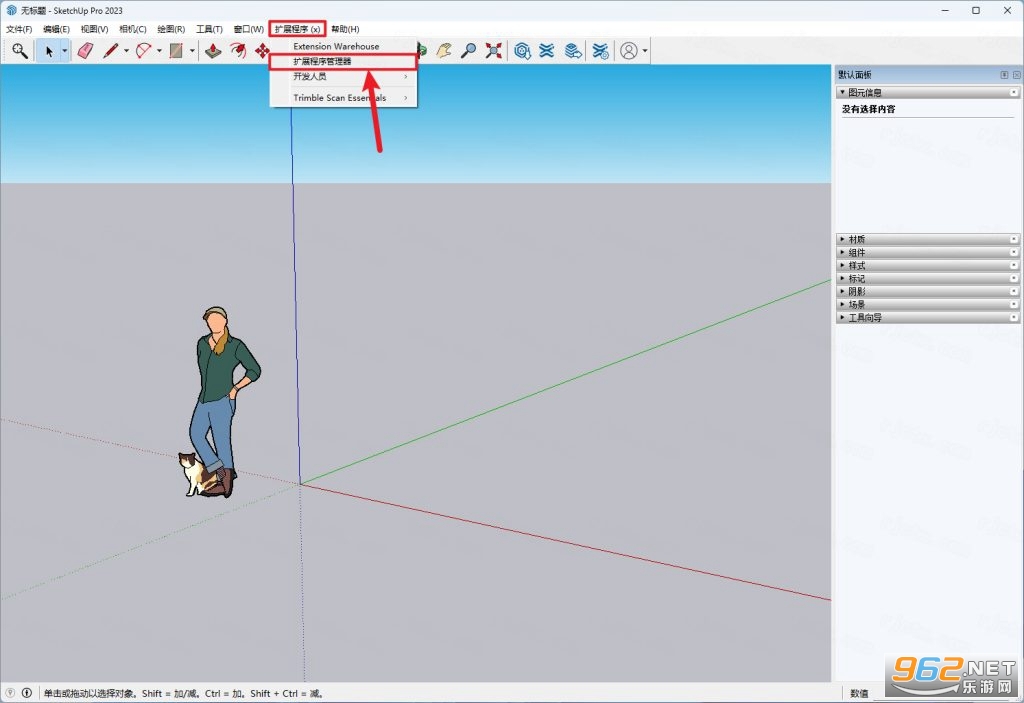
Task: Open the 帮助(H) menu
Action: (345, 29)
